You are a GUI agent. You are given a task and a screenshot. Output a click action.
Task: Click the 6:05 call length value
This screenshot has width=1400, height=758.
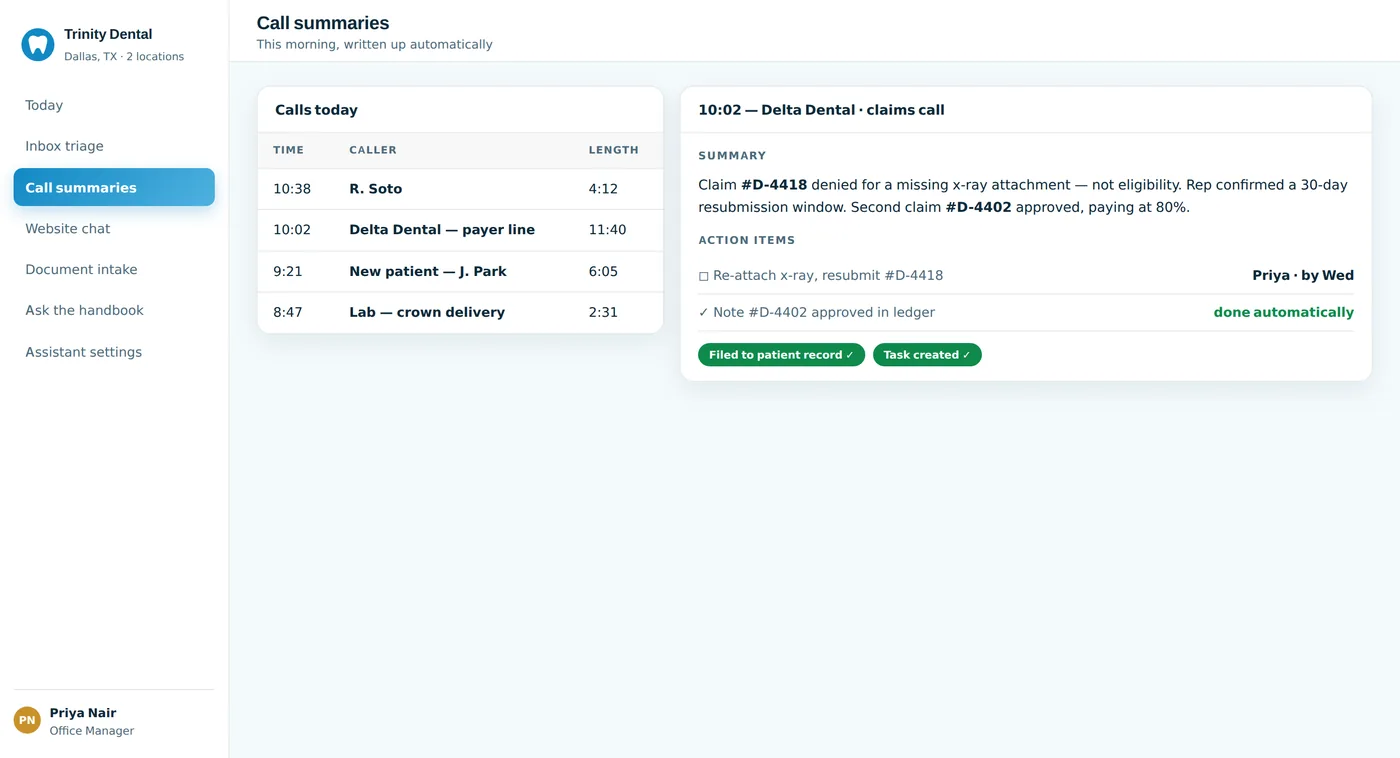603,271
